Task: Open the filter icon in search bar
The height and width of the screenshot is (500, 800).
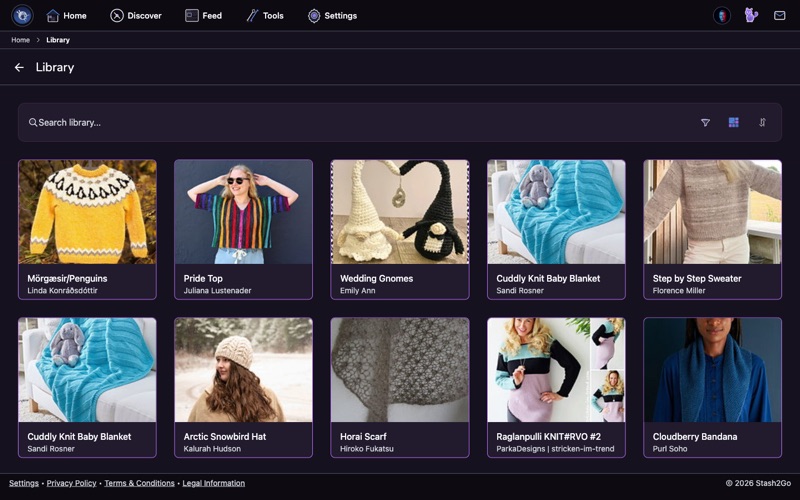Action: [705, 122]
